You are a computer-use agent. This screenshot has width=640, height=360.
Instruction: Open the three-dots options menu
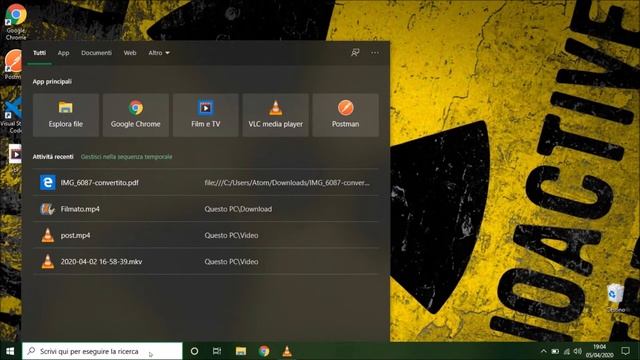(375, 53)
